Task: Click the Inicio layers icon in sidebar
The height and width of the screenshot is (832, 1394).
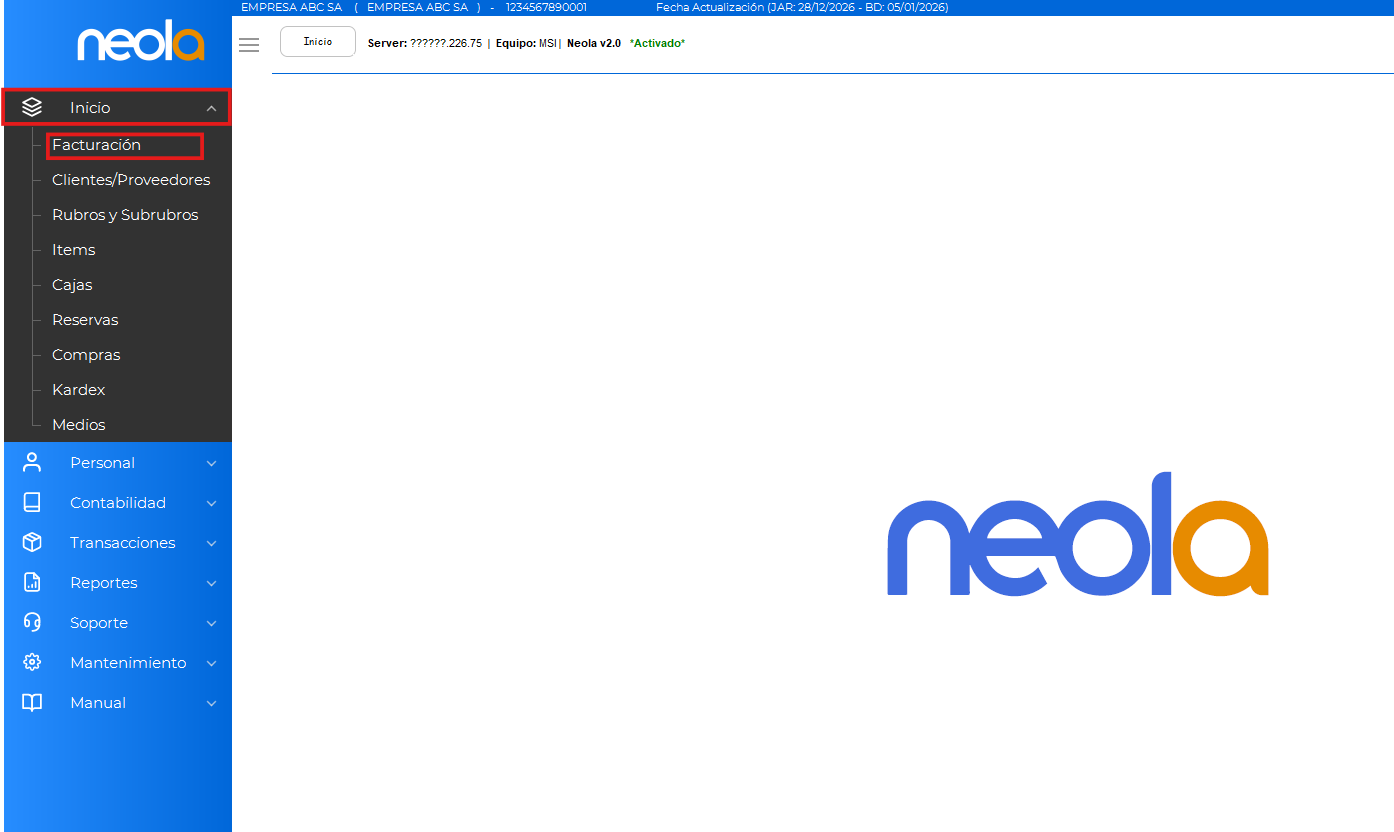Action: [x=32, y=107]
